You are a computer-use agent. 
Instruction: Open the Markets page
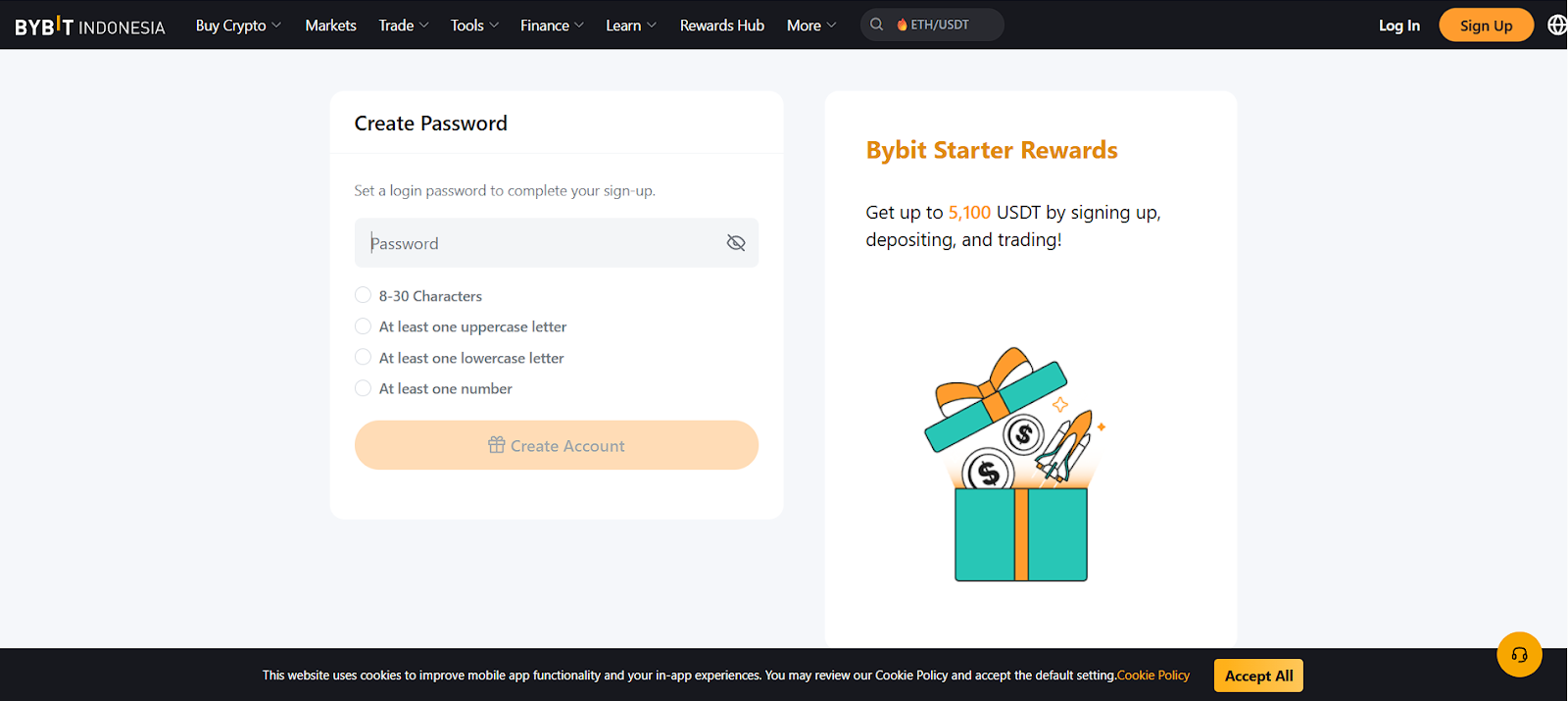pyautogui.click(x=330, y=25)
